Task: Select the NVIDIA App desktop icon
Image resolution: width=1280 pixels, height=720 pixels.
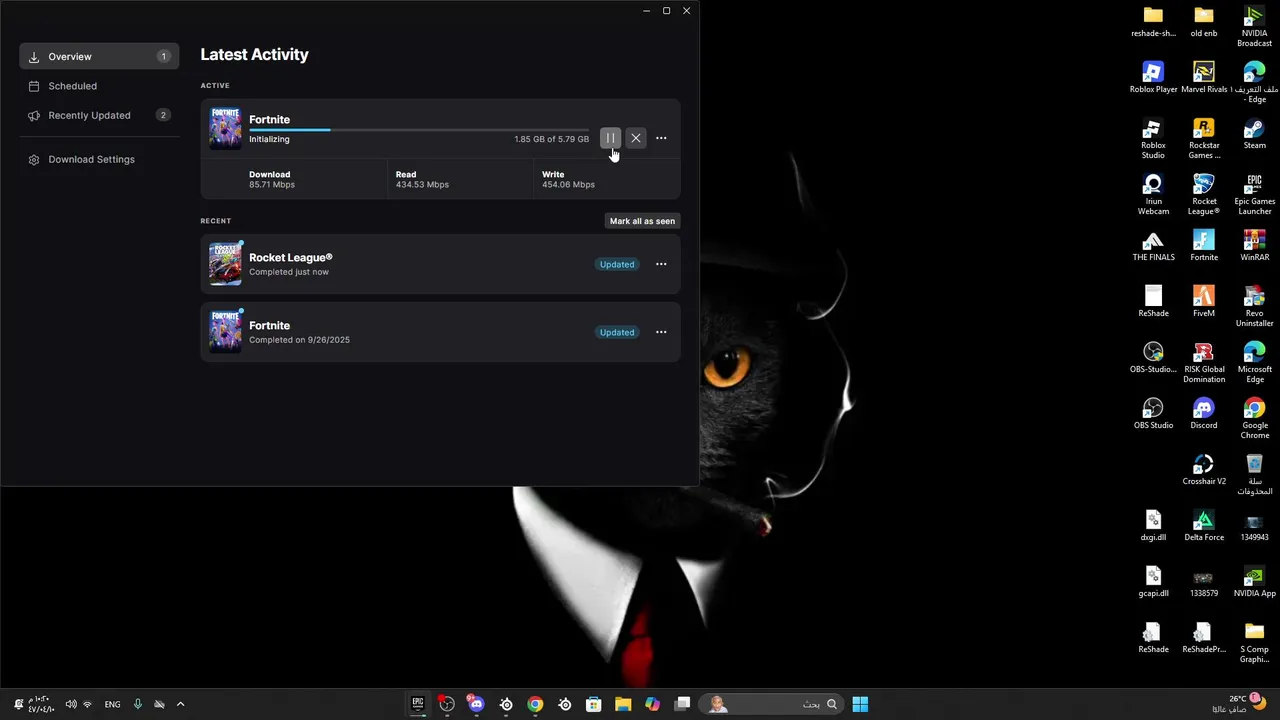Action: (1254, 582)
